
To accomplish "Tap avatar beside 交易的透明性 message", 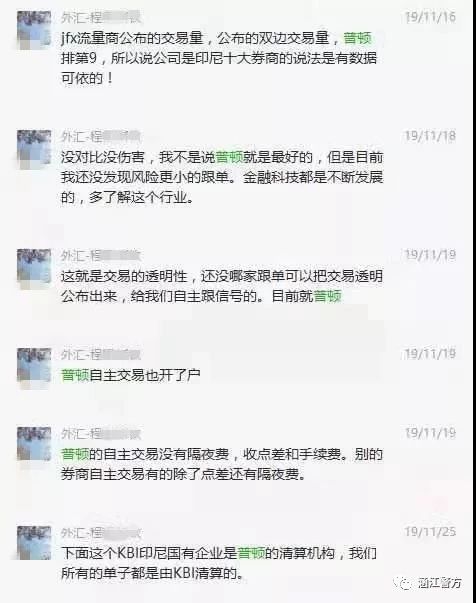I will (x=34, y=267).
